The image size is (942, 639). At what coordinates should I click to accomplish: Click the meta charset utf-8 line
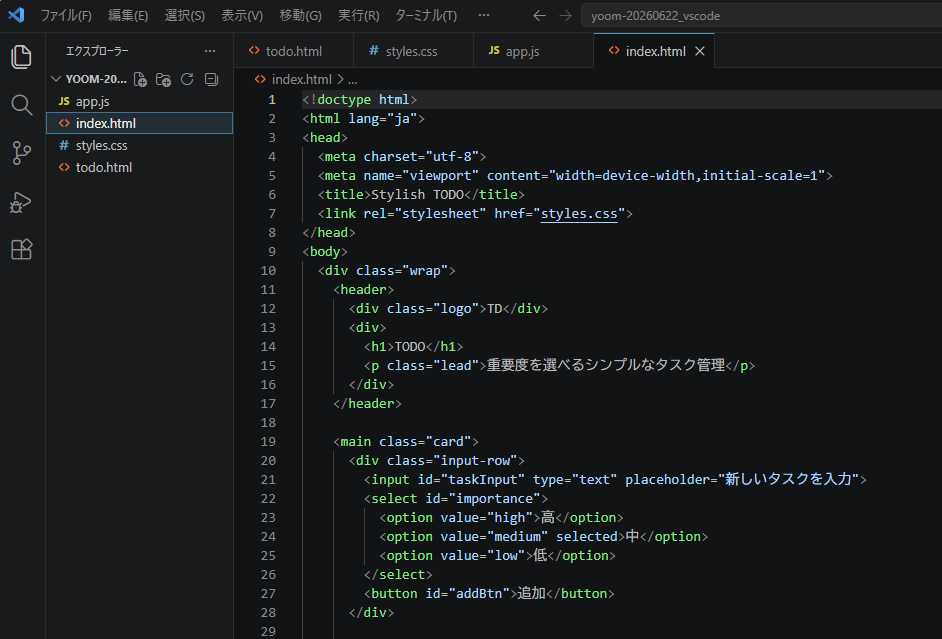pyautogui.click(x=402, y=157)
